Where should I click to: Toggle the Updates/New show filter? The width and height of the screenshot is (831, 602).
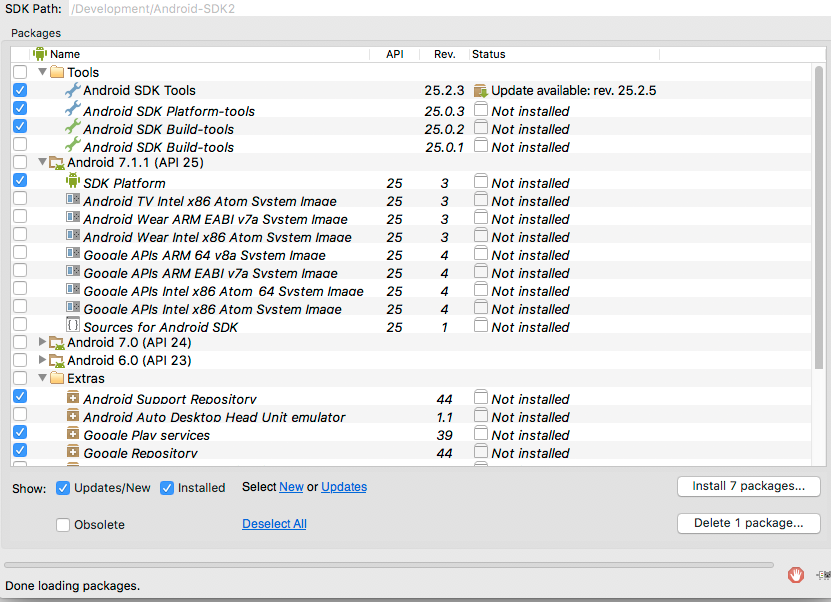tap(63, 488)
